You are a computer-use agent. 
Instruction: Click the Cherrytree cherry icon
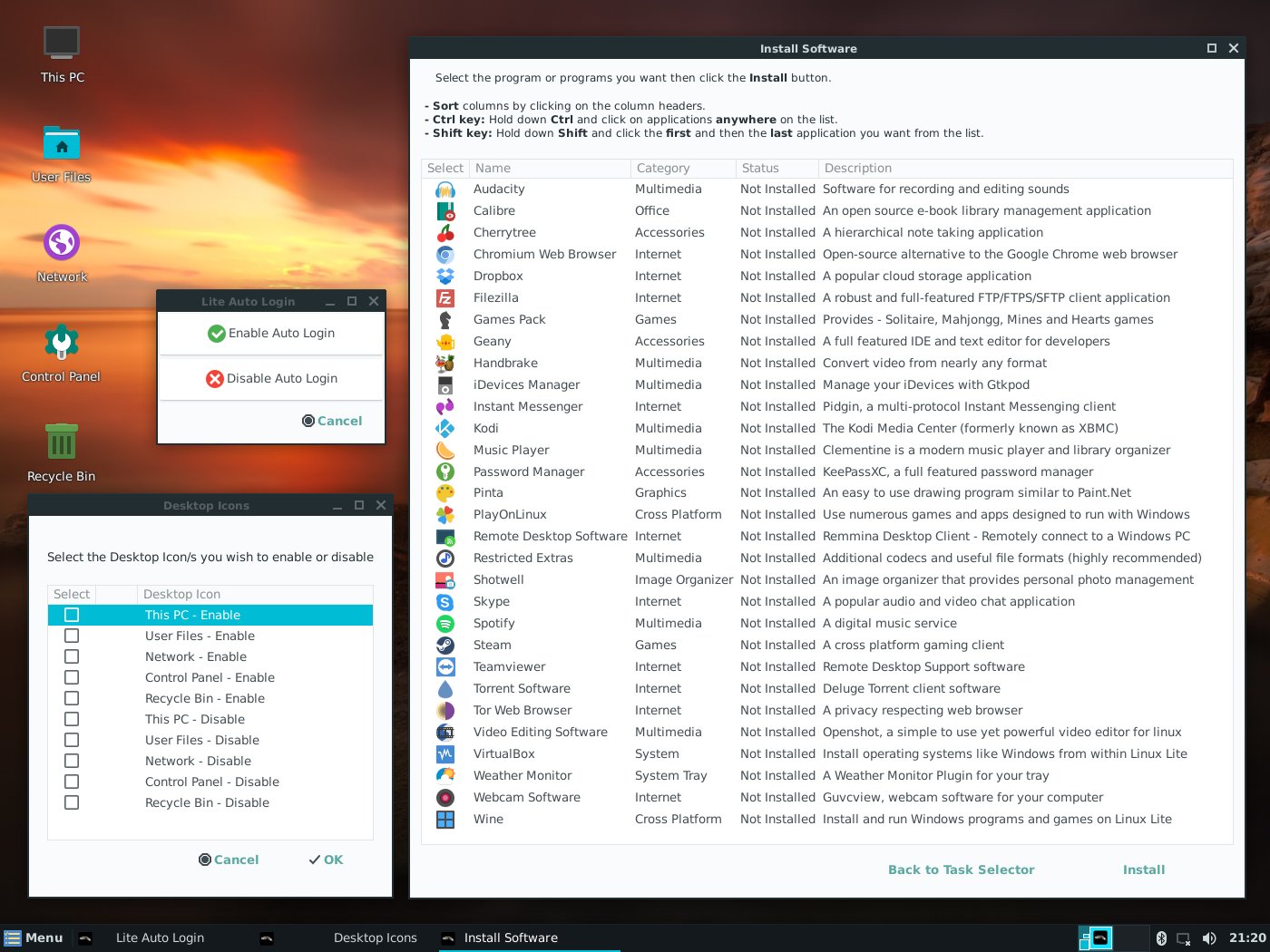(445, 233)
